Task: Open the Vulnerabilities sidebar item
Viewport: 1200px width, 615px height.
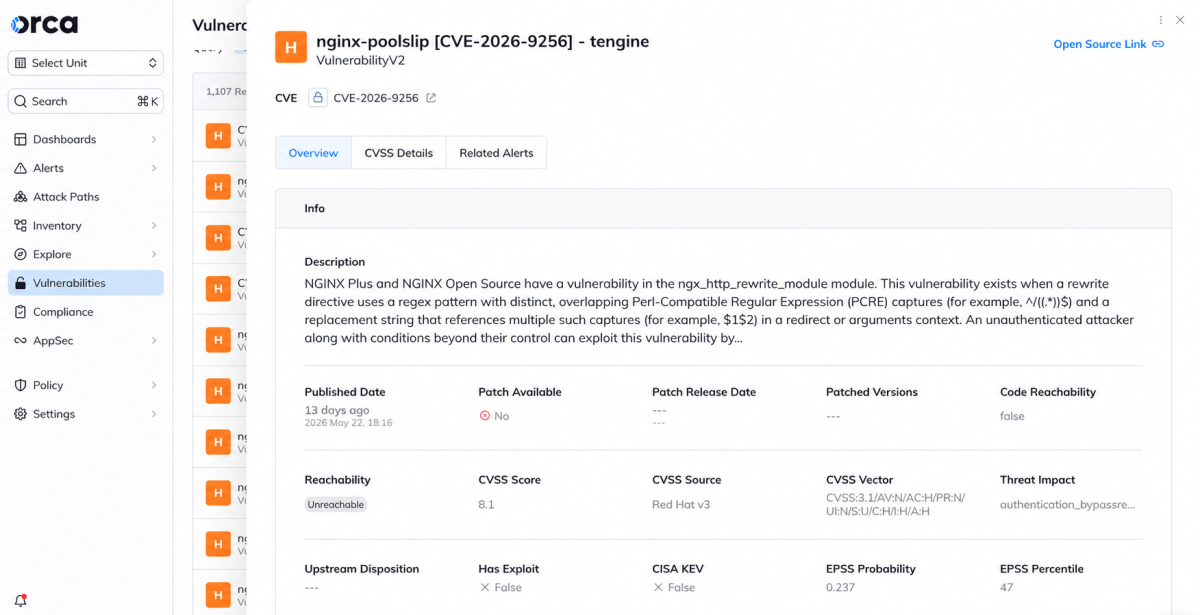Action: (86, 283)
